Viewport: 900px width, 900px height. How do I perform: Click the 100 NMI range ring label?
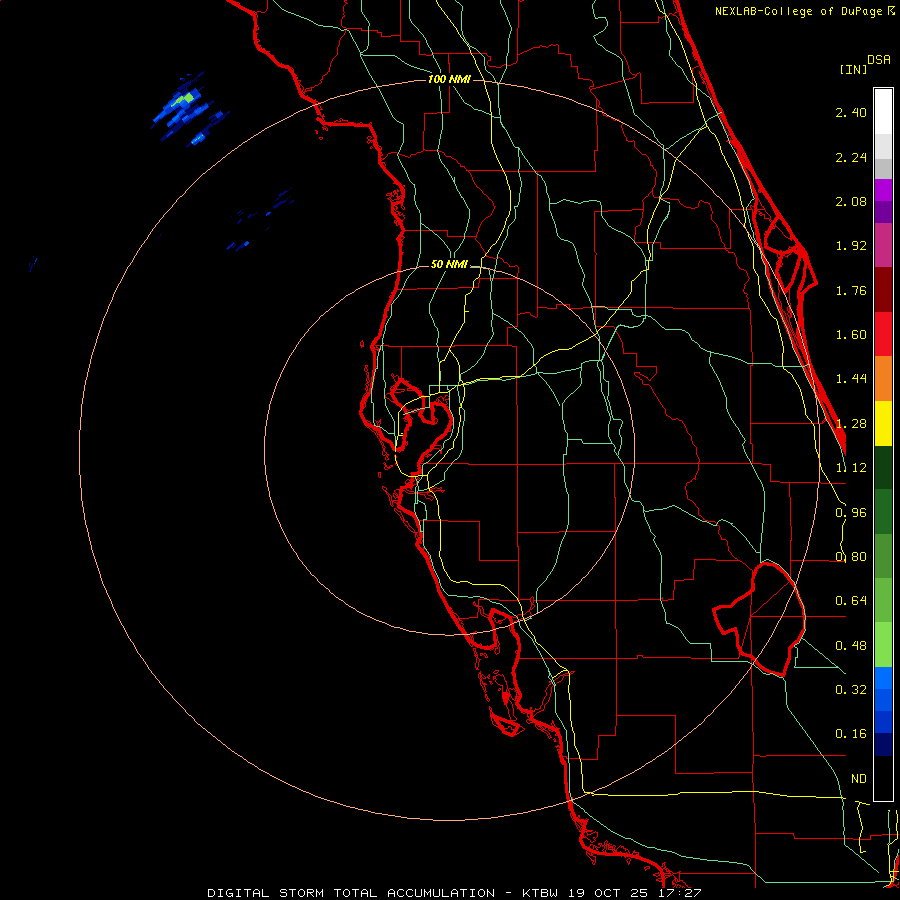click(449, 79)
